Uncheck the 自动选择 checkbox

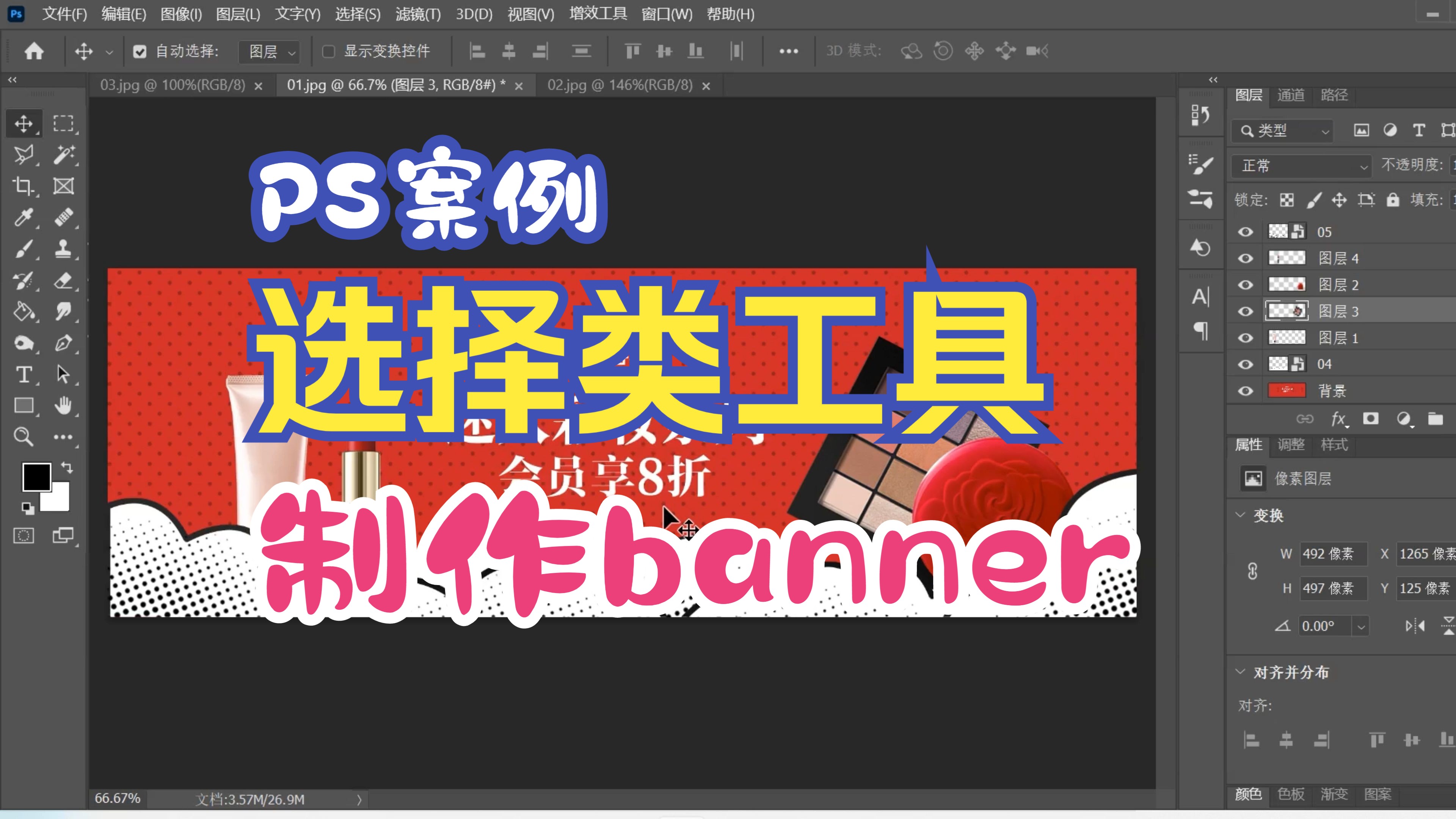[x=140, y=51]
